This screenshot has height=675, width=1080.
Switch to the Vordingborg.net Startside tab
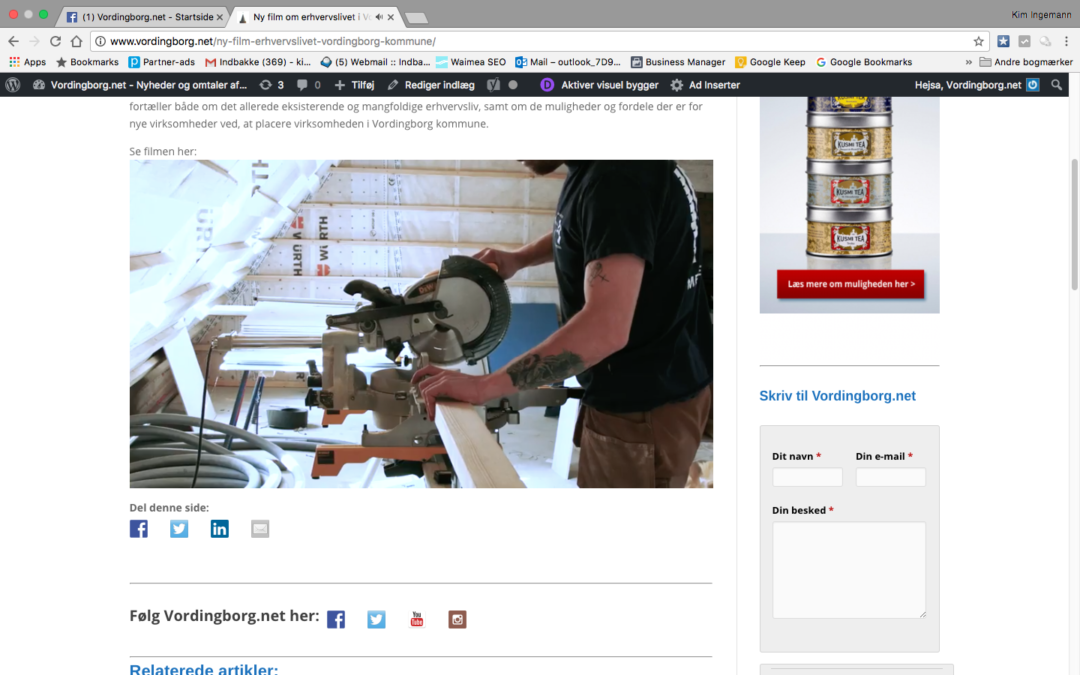[141, 17]
